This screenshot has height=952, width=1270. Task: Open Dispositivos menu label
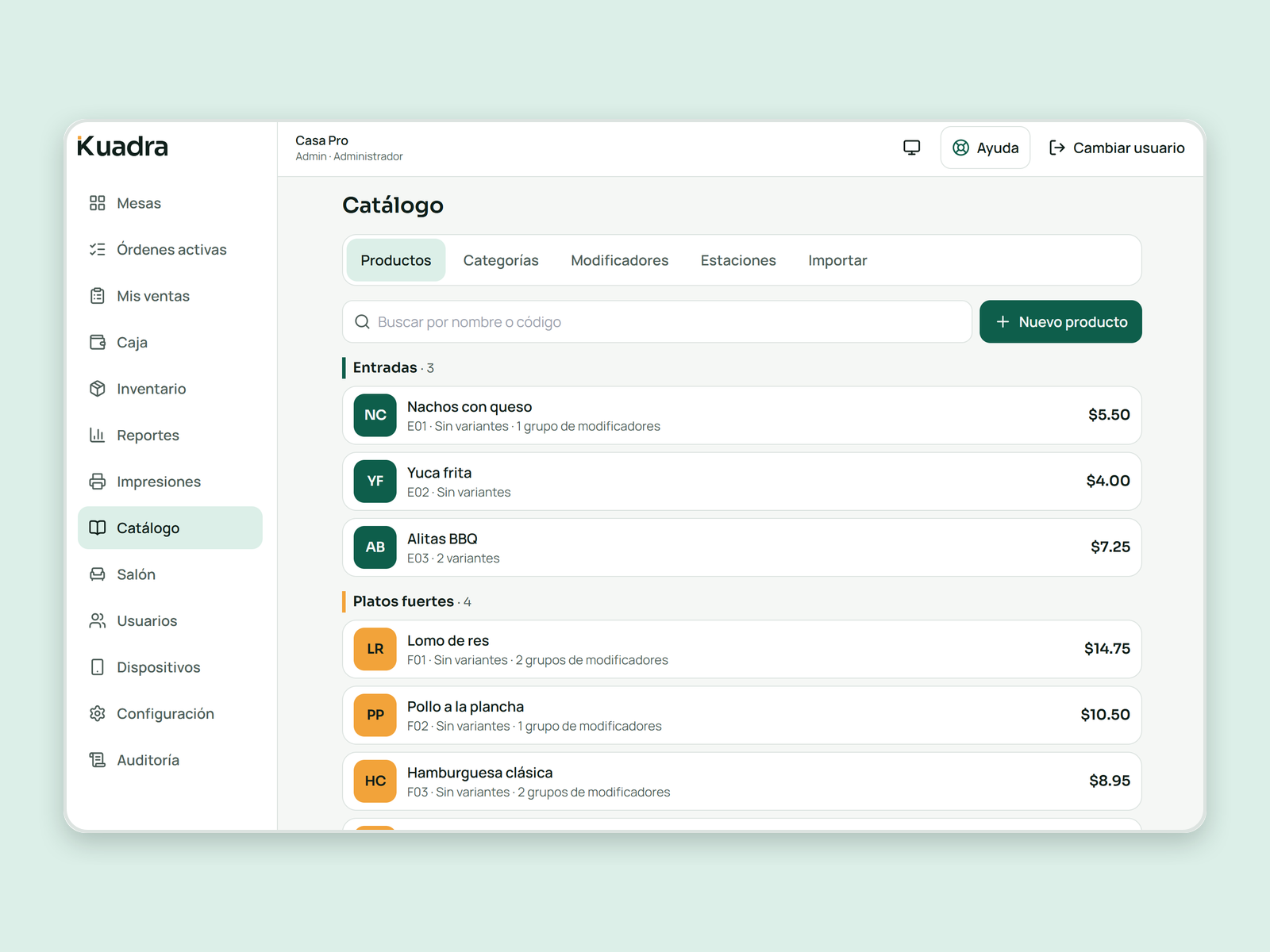click(159, 667)
